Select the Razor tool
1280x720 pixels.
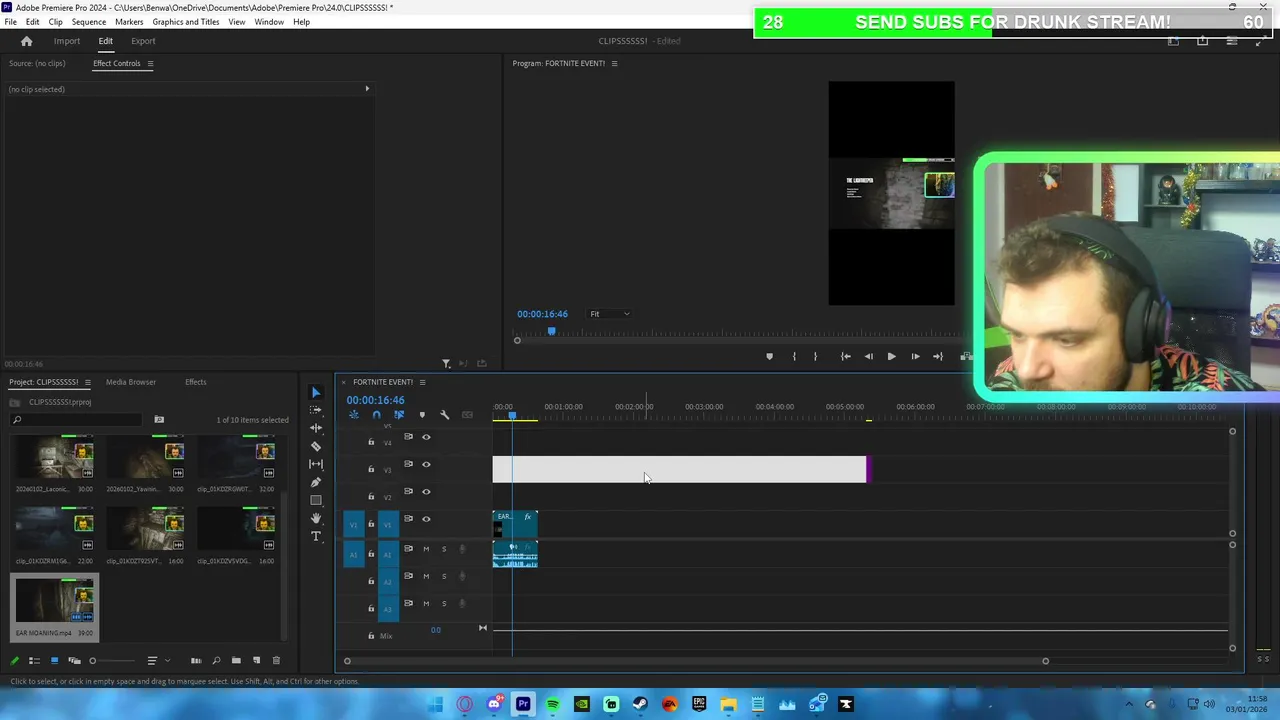coord(316,446)
